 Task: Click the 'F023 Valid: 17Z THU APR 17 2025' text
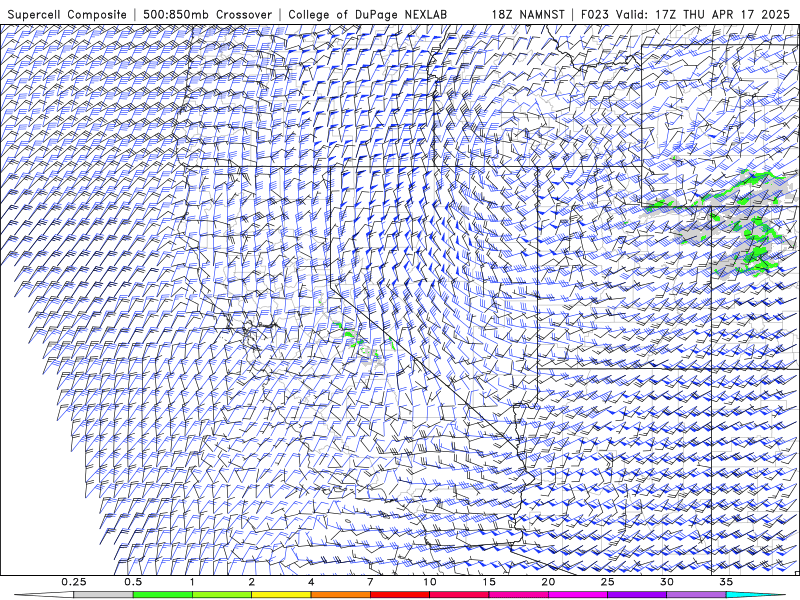(685, 14)
